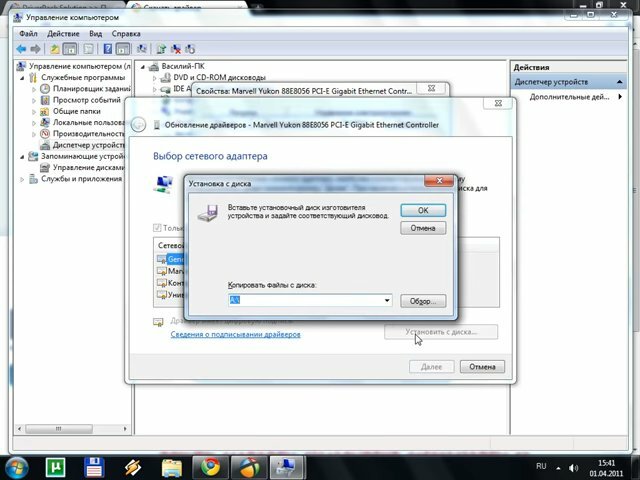Open the disk path dropdown arrow
Viewport: 640px width, 480px height.
click(387, 300)
